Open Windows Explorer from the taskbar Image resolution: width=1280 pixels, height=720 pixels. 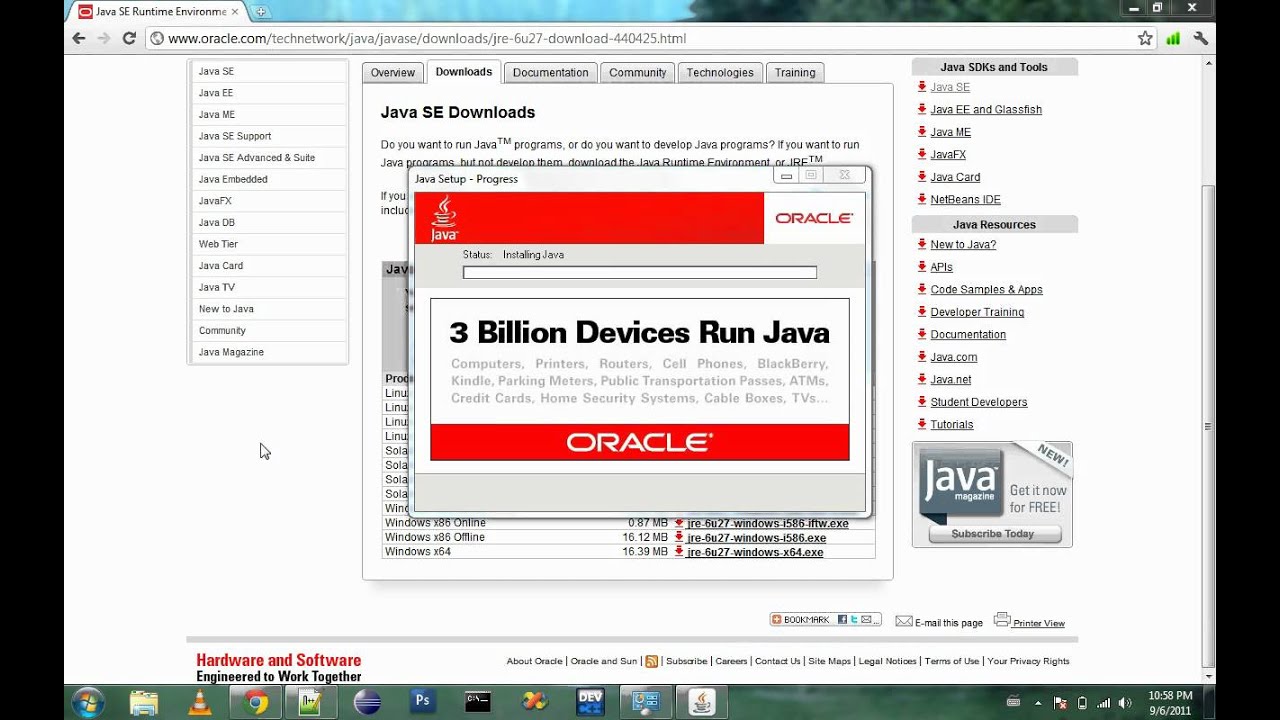coord(144,702)
